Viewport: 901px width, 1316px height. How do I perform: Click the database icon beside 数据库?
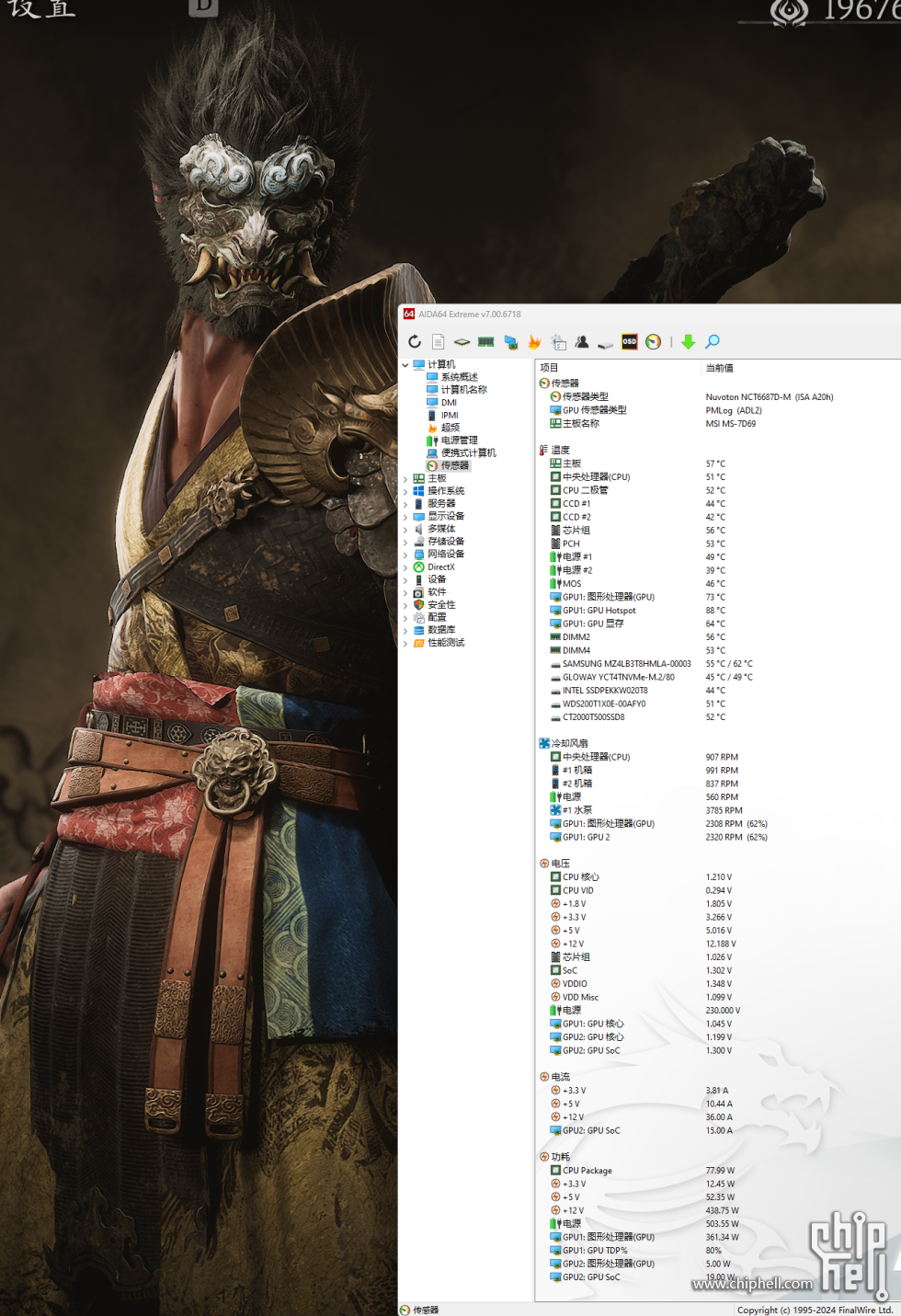(x=419, y=631)
